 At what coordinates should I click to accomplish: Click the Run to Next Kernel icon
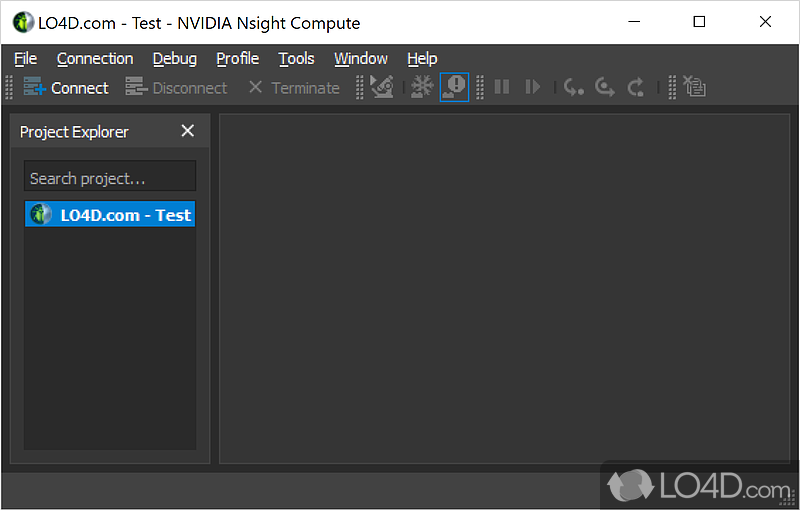coord(574,87)
